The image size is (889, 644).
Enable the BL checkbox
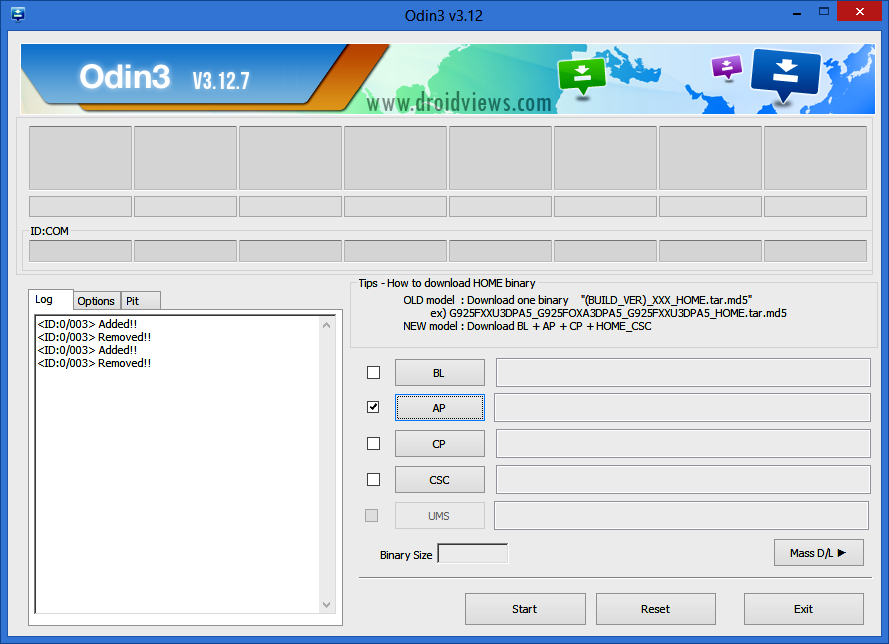373,372
